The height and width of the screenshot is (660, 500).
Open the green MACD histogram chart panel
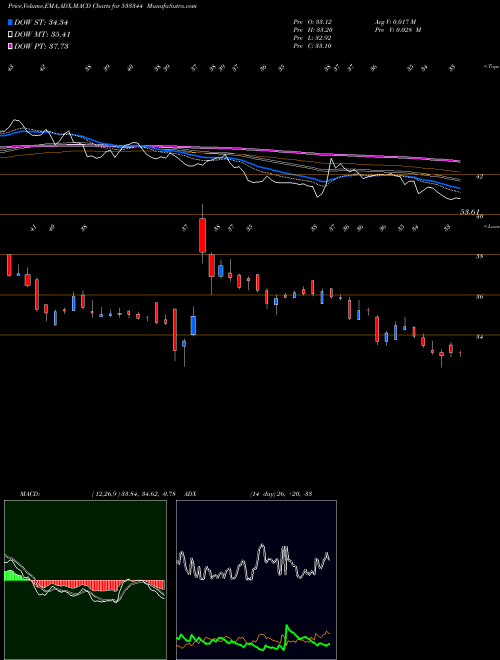85,580
